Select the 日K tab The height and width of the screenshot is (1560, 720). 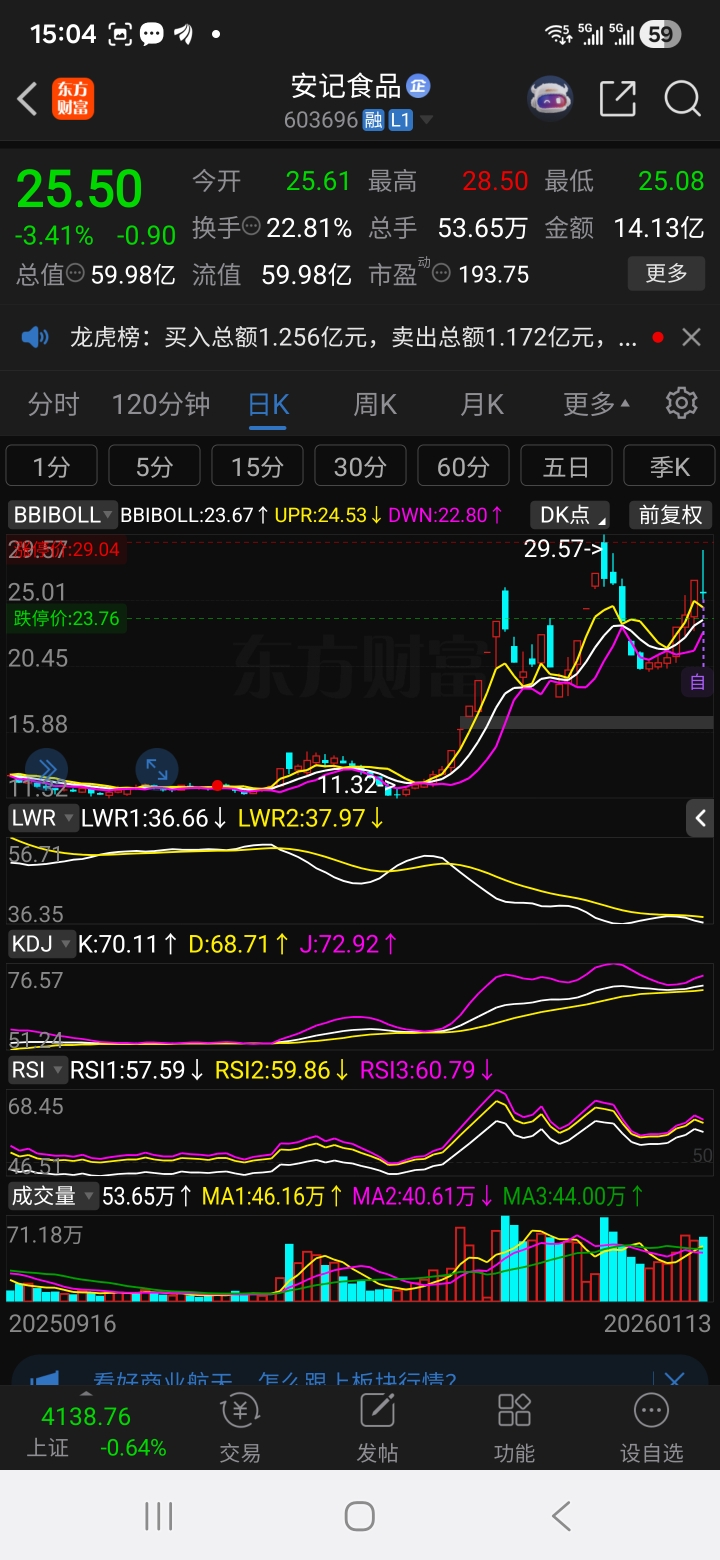point(268,404)
